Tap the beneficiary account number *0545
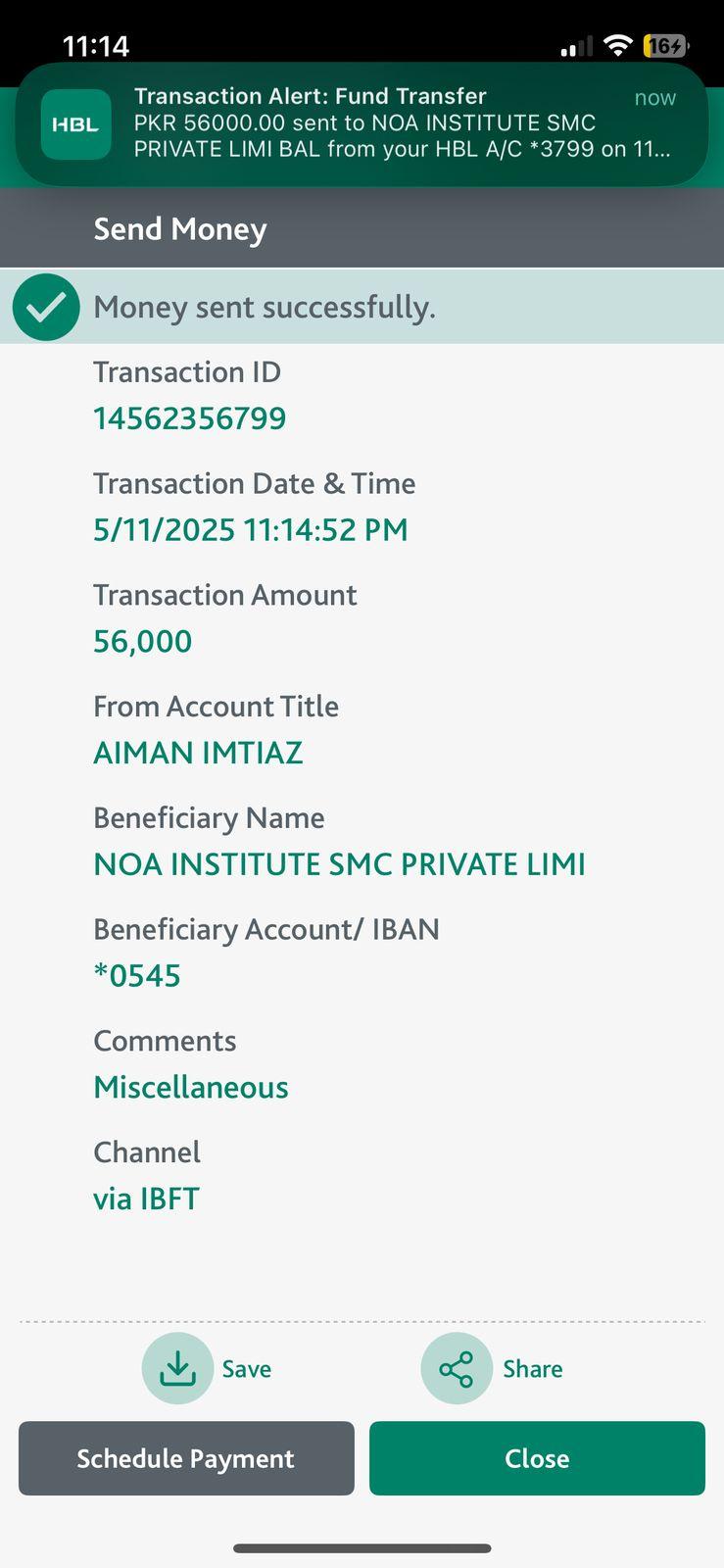Screen dimensions: 724x1568 click(x=137, y=976)
